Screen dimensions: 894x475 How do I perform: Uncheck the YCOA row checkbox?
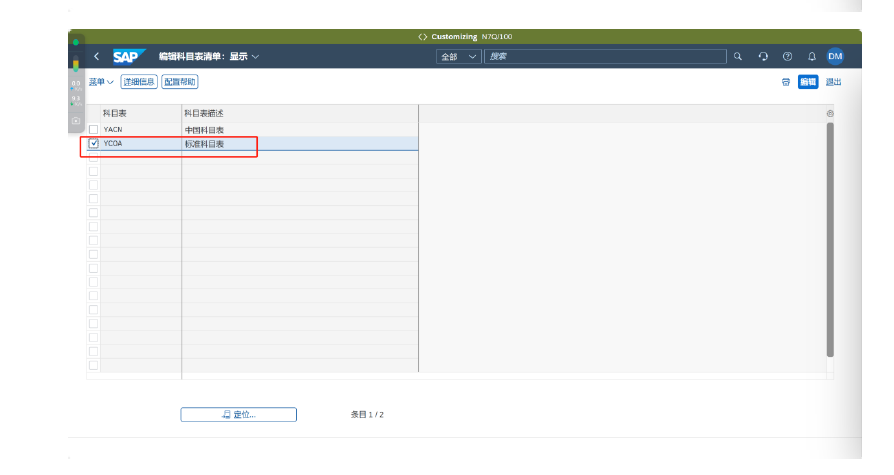pyautogui.click(x=94, y=144)
